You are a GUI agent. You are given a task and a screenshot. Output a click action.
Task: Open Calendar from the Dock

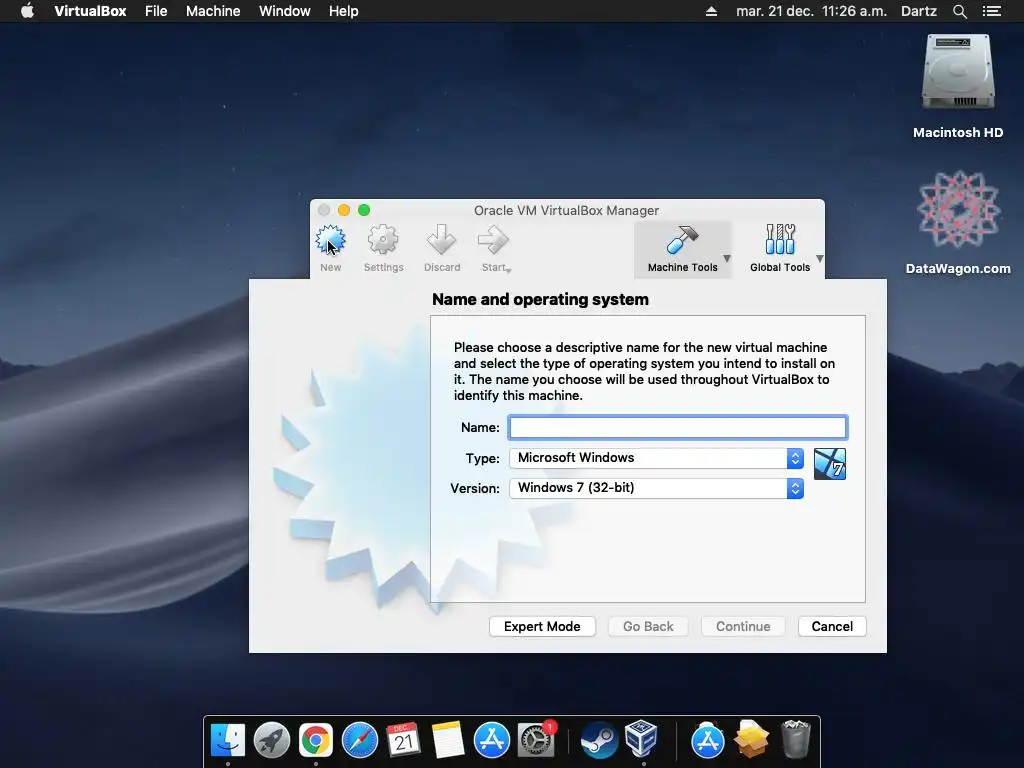click(404, 740)
